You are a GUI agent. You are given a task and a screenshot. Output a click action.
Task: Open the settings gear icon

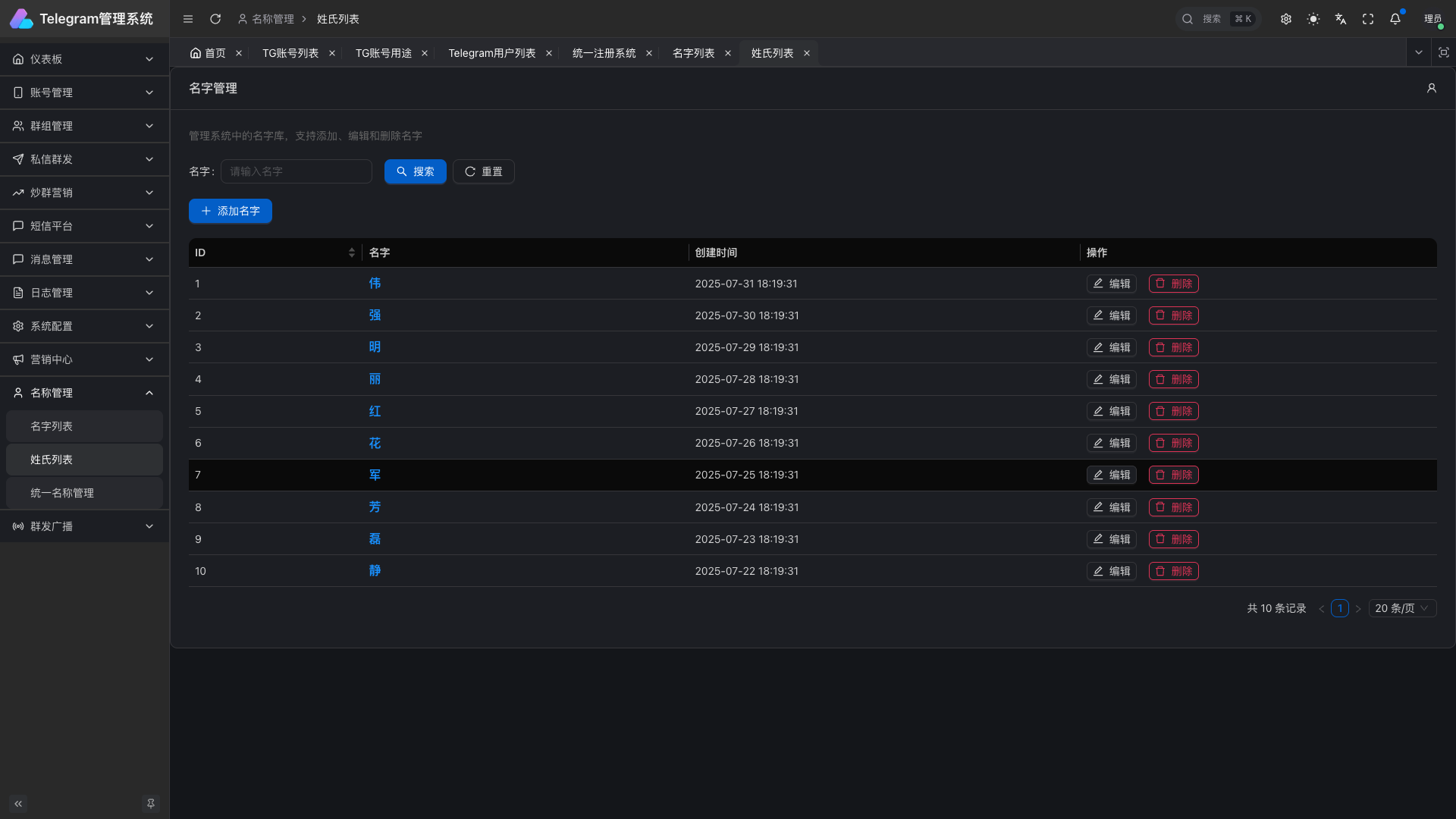coord(1286,19)
